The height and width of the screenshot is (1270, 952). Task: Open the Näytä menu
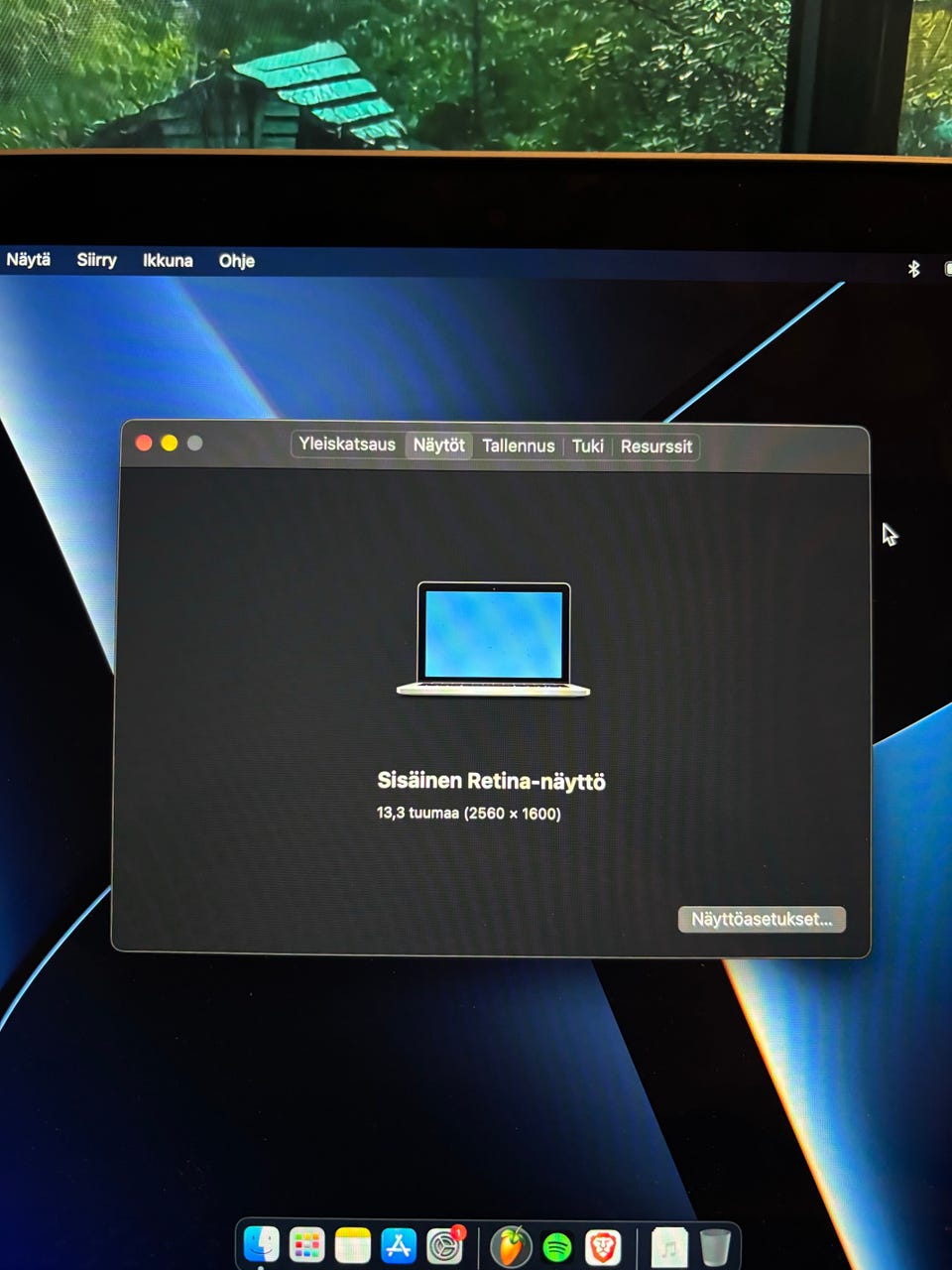click(x=28, y=260)
